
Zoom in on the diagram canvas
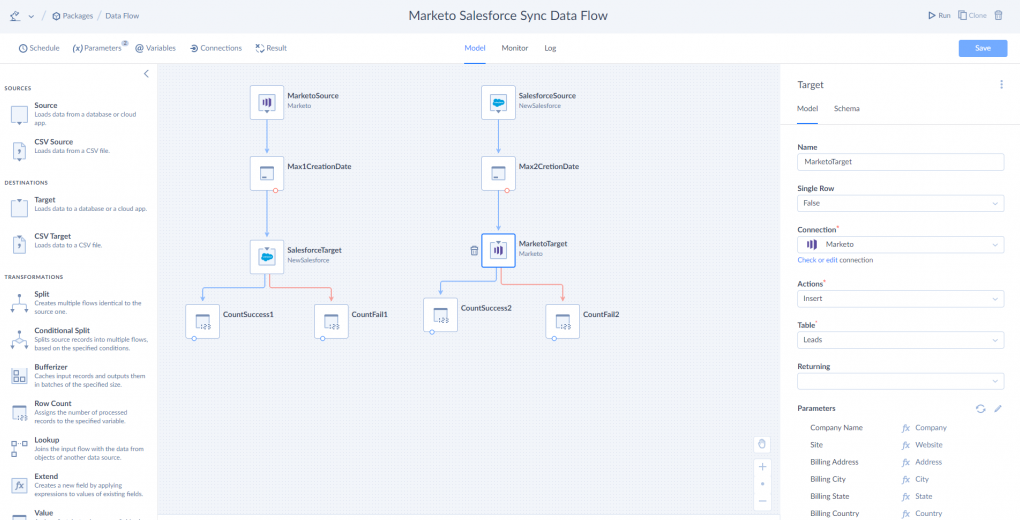[762, 467]
